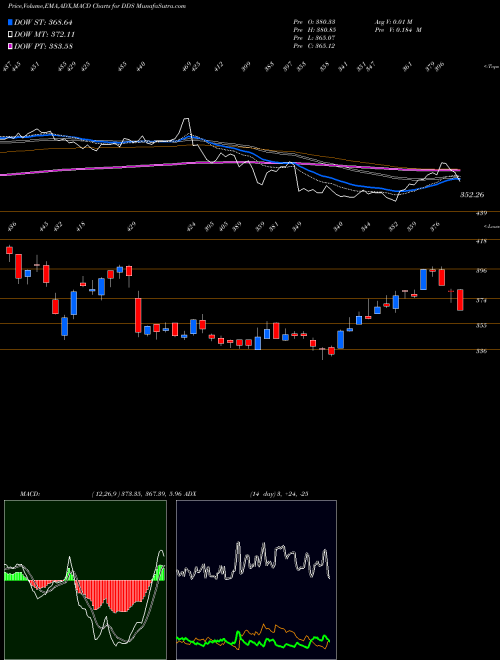This screenshot has width=500, height=660.
Task: Click the EMA spike peak on the upper chart
Action: pos(186,120)
